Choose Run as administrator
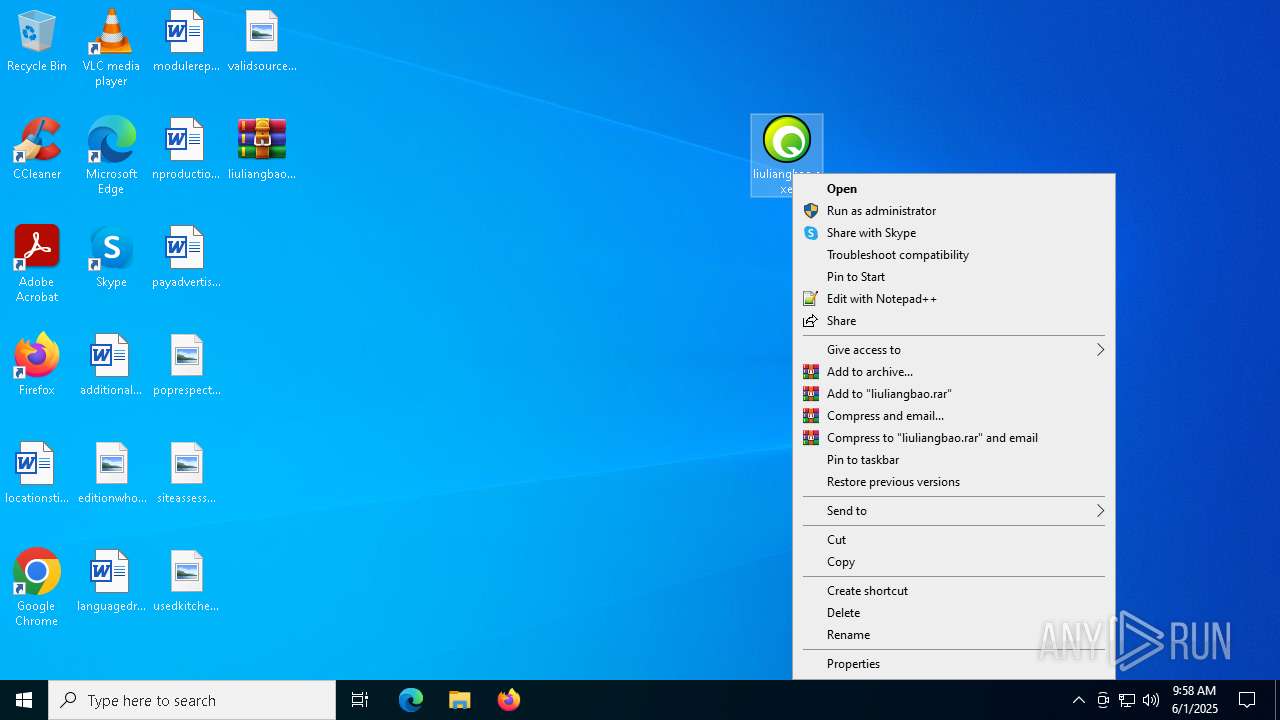 pyautogui.click(x=954, y=211)
